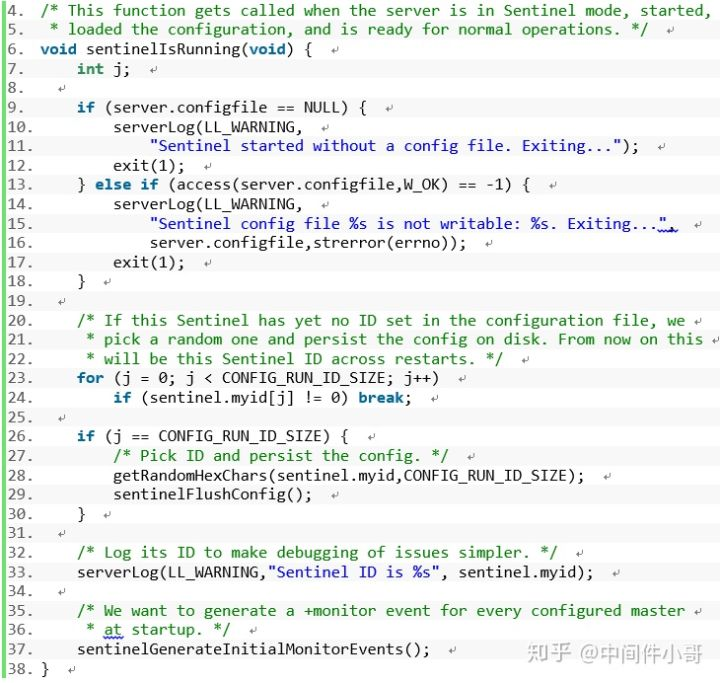
Task: Click comment 'Log its ID to make debugging'
Action: [x=231, y=553]
